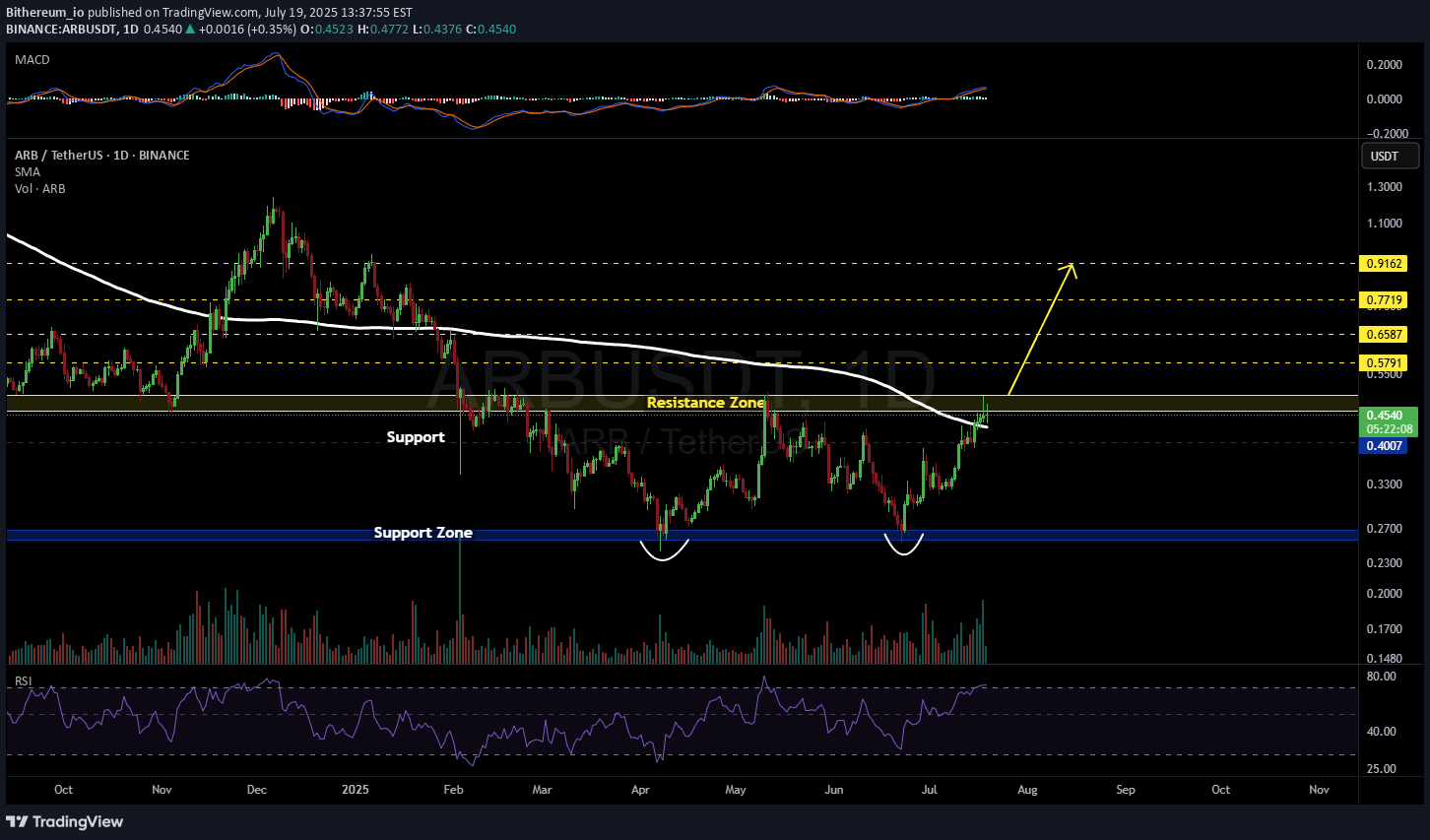This screenshot has width=1430, height=840.
Task: Select the MACD indicator label
Action: click(x=32, y=60)
